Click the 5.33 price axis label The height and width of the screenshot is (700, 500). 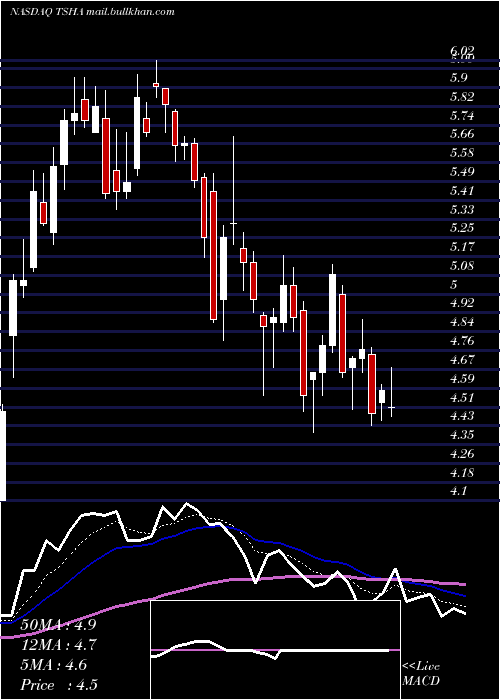click(x=462, y=209)
